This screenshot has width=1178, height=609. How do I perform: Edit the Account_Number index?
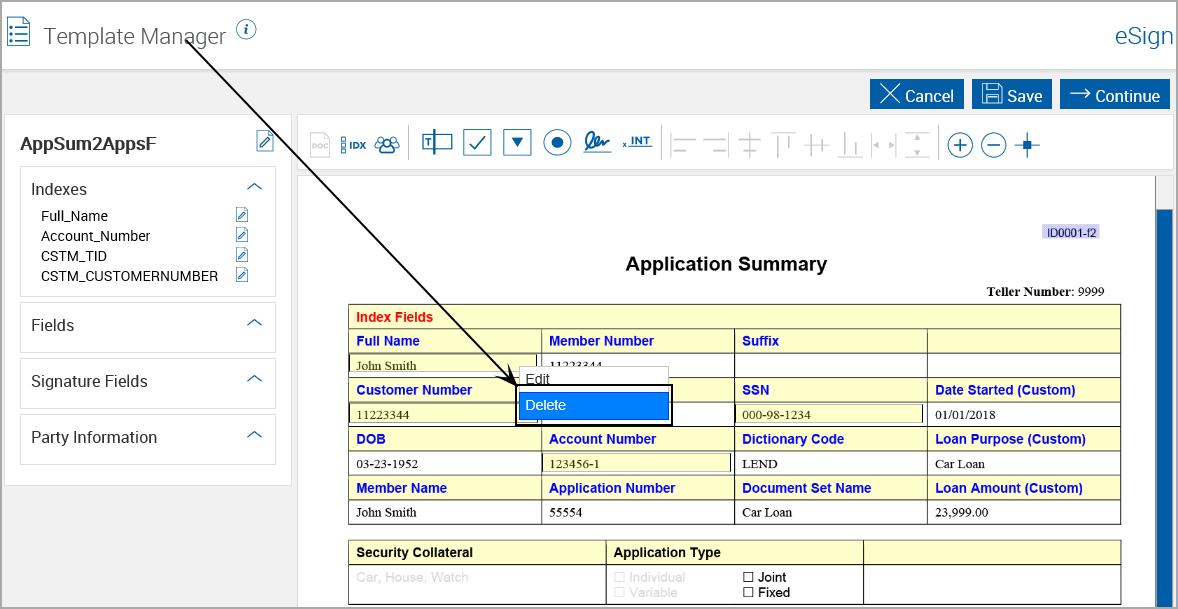(242, 236)
